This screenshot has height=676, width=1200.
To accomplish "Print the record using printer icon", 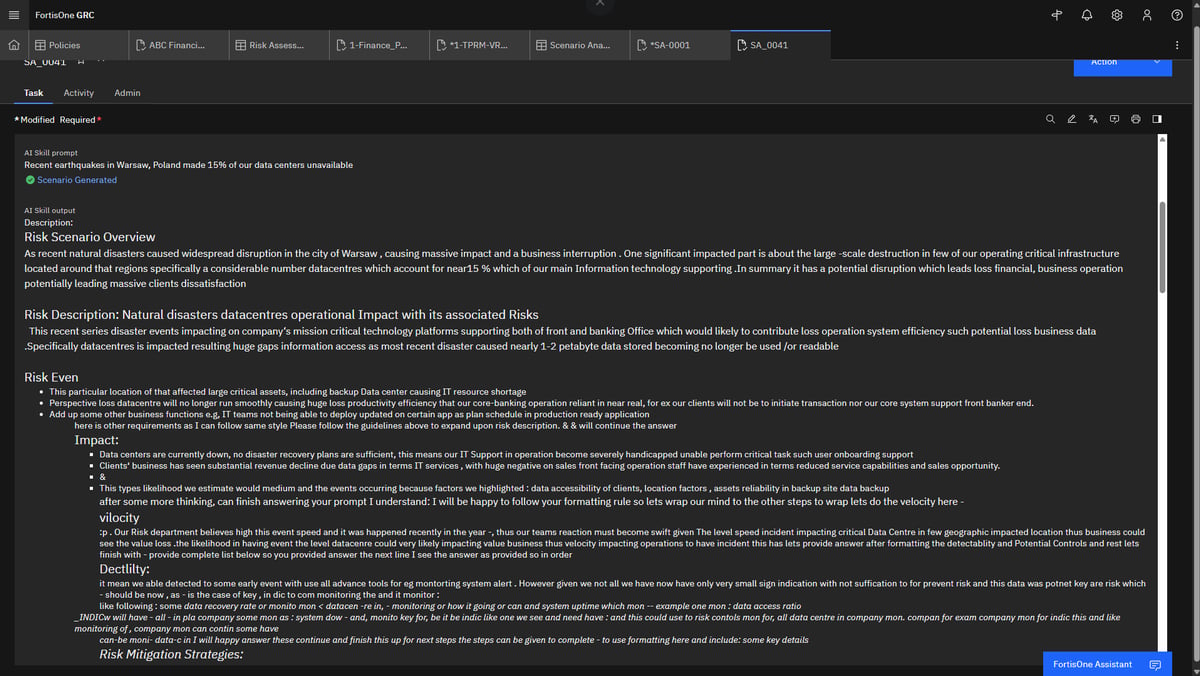I will 1136,119.
